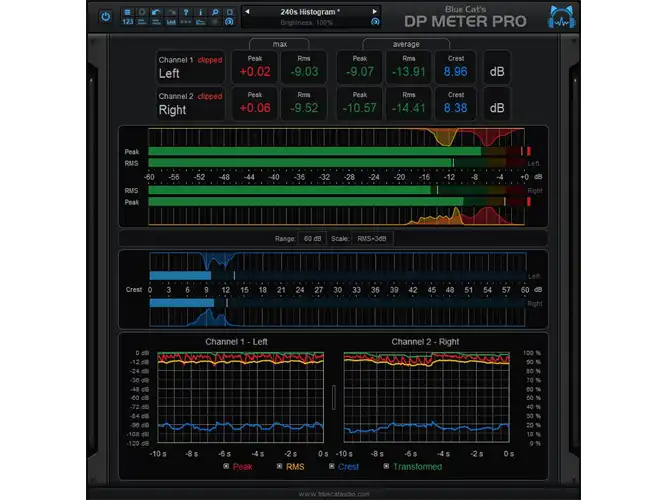Click the Left crest factor meter bar

pos(338,276)
